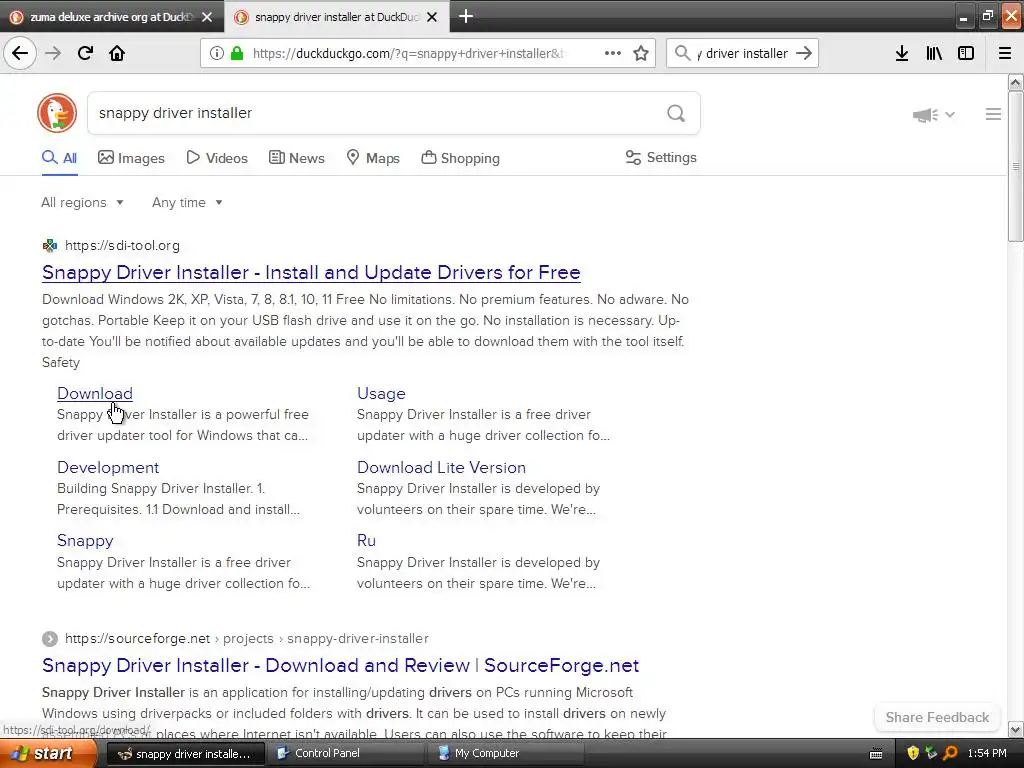Click the green padlock security icon
This screenshot has height=768, width=1024.
[237, 53]
